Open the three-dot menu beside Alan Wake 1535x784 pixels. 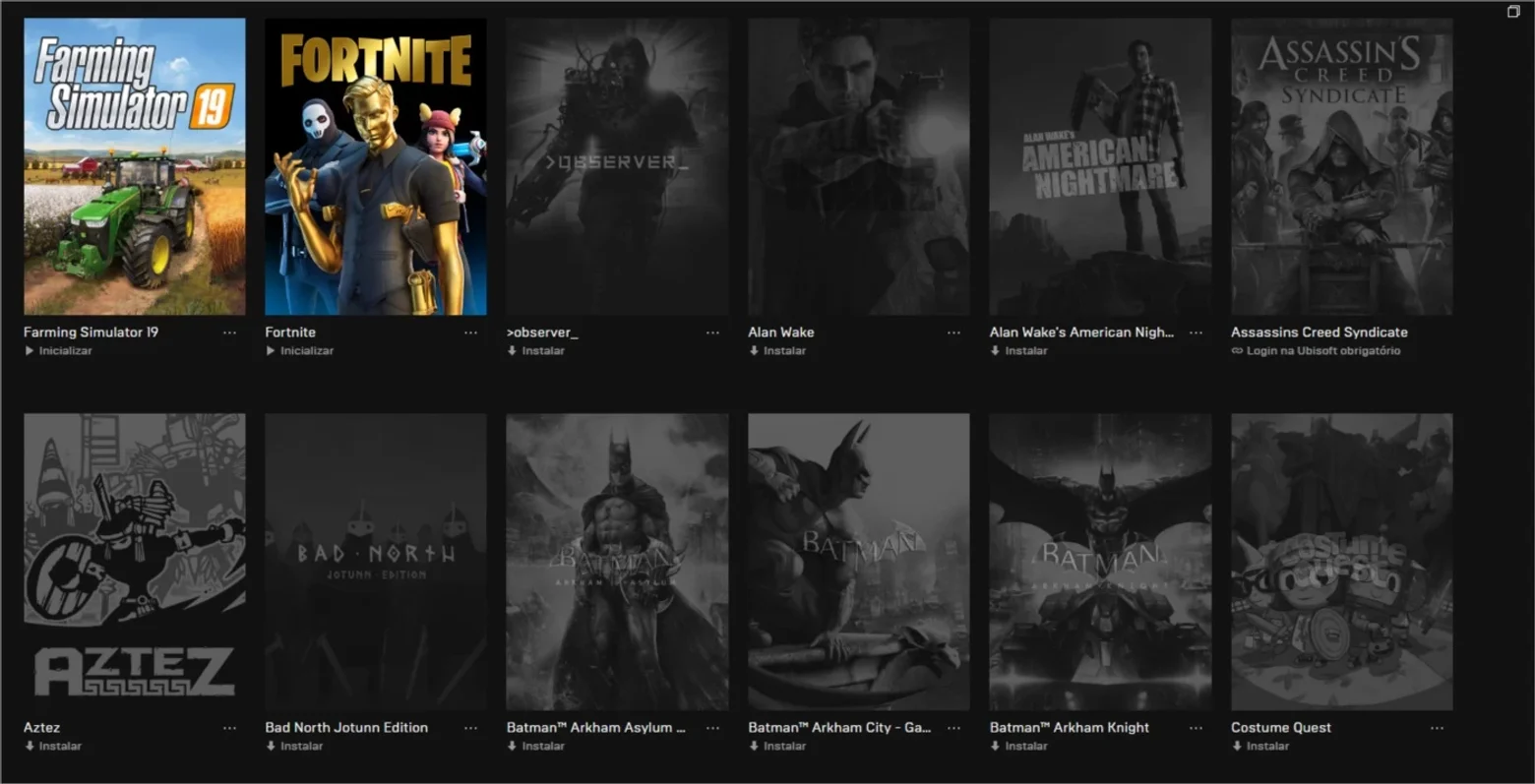[953, 332]
